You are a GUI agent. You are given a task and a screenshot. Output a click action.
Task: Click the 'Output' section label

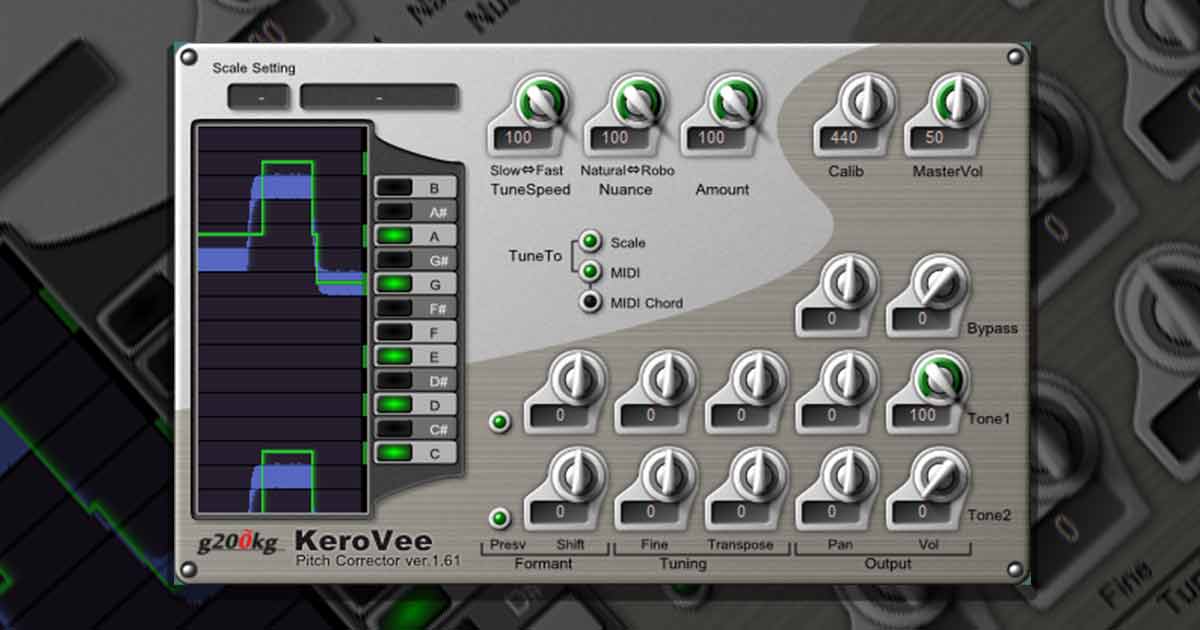[888, 564]
